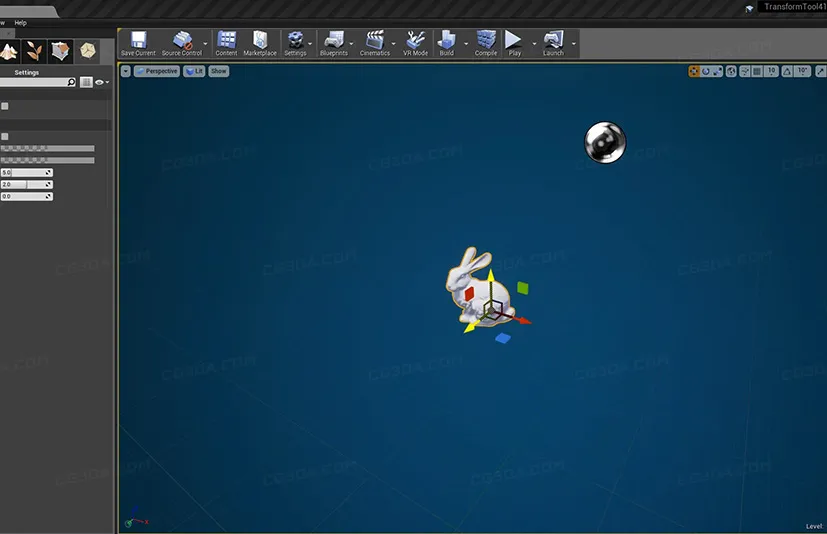Screen dimensions: 827x534
Task: Select the scale transform tool in viewport
Action: tap(717, 71)
